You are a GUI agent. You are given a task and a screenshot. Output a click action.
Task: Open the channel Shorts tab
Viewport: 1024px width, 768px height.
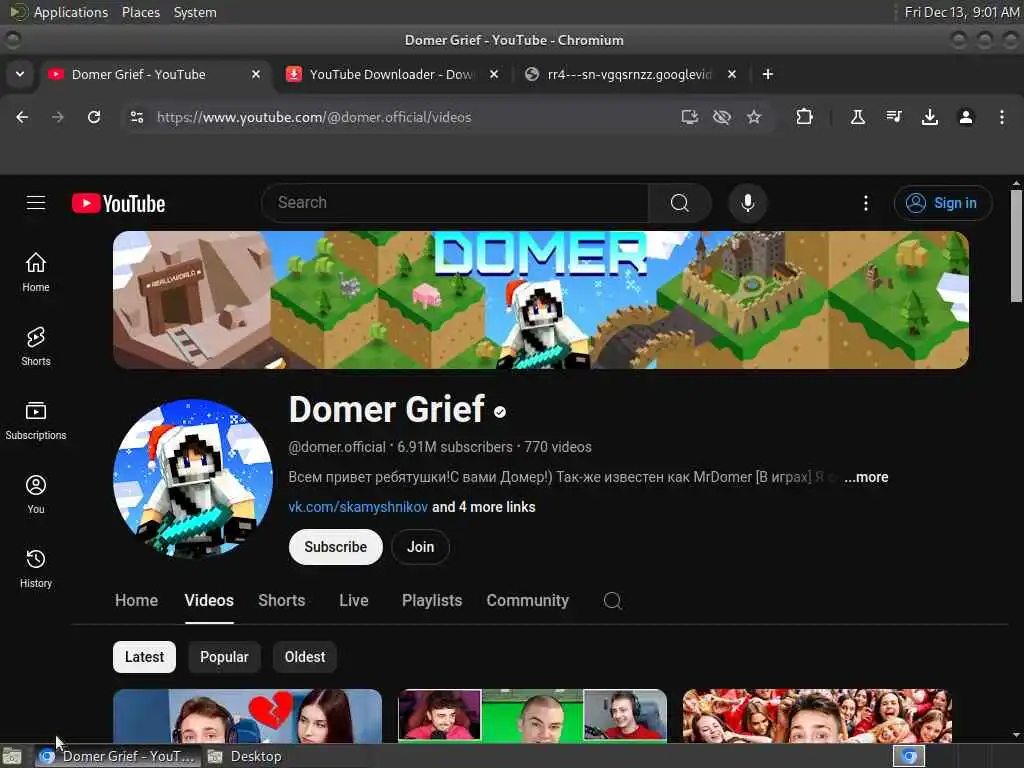(281, 600)
